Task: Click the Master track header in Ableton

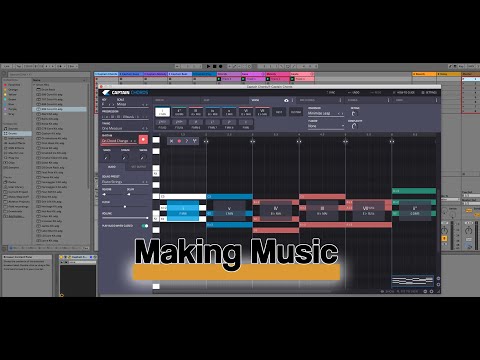Action: coord(470,74)
